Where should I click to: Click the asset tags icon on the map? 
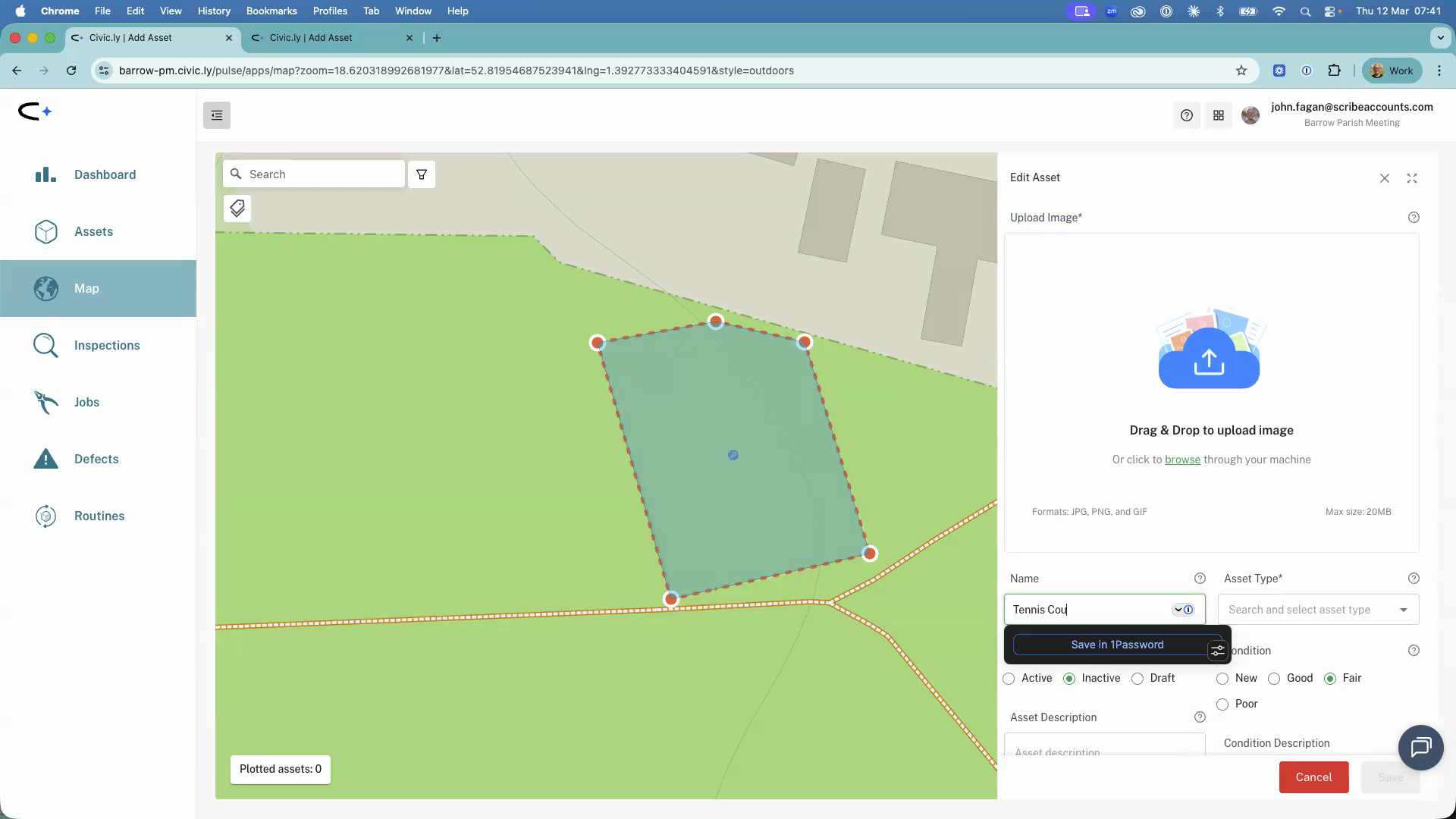pyautogui.click(x=237, y=208)
